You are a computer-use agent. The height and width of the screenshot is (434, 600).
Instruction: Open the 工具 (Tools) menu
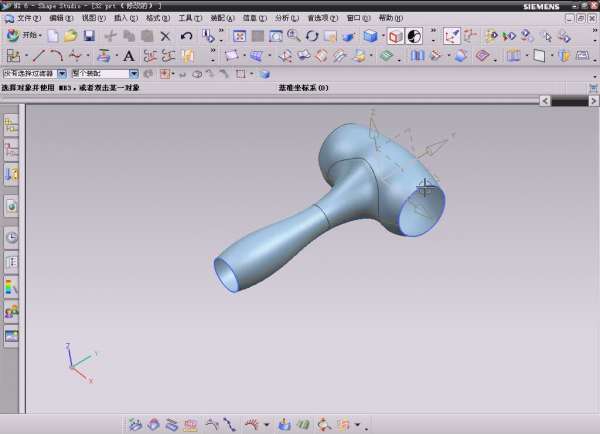click(x=190, y=18)
